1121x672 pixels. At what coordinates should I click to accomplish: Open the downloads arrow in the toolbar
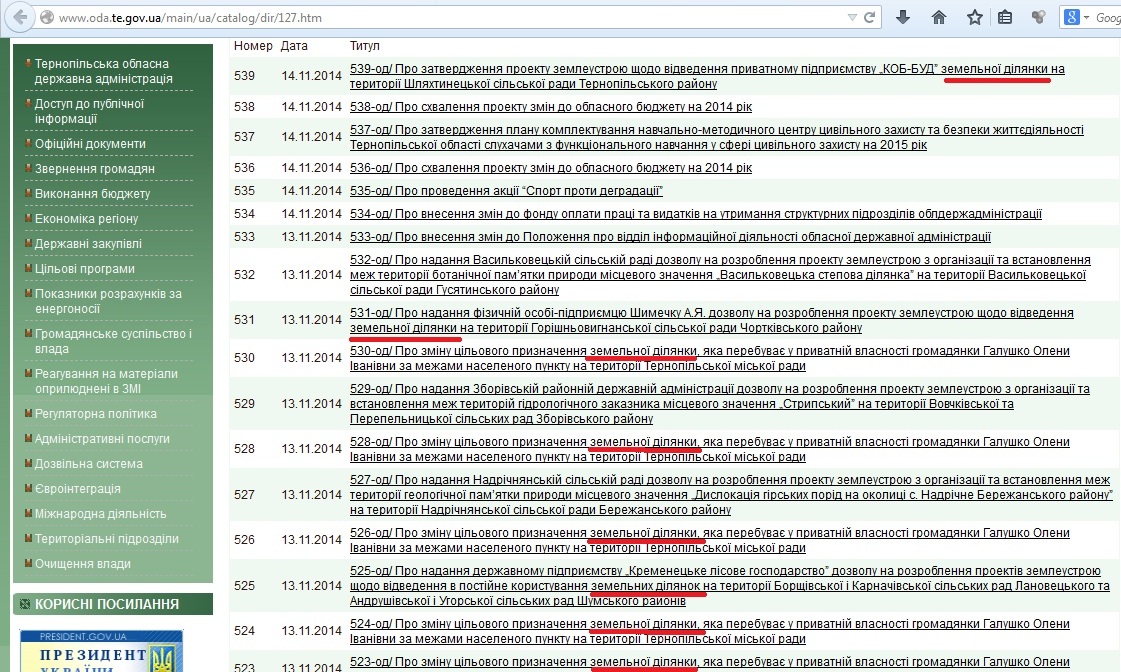click(903, 17)
